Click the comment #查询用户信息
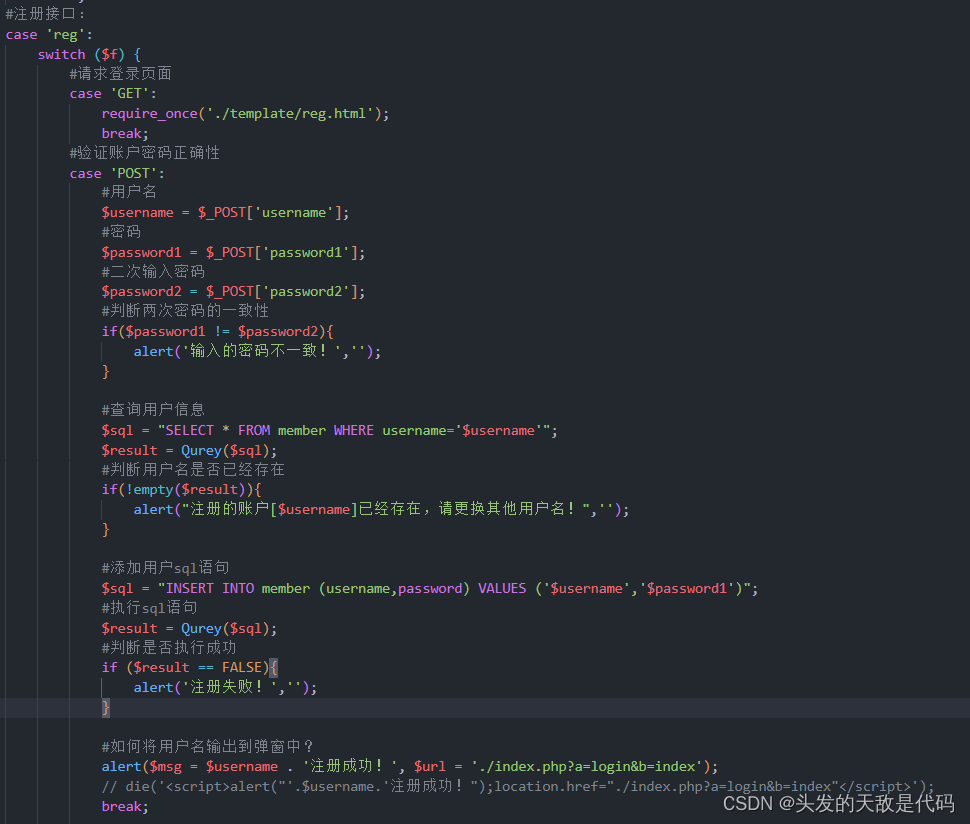This screenshot has width=970, height=824. [x=153, y=410]
